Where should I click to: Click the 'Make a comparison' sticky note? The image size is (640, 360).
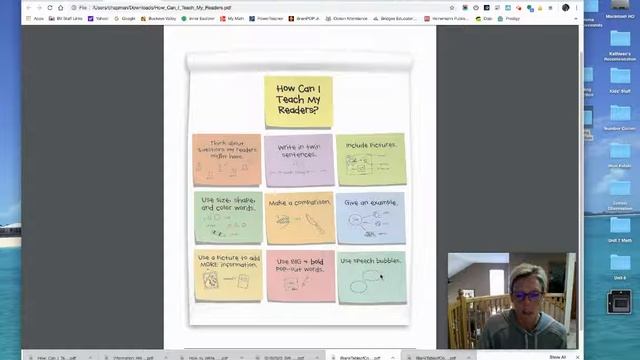pyautogui.click(x=300, y=218)
